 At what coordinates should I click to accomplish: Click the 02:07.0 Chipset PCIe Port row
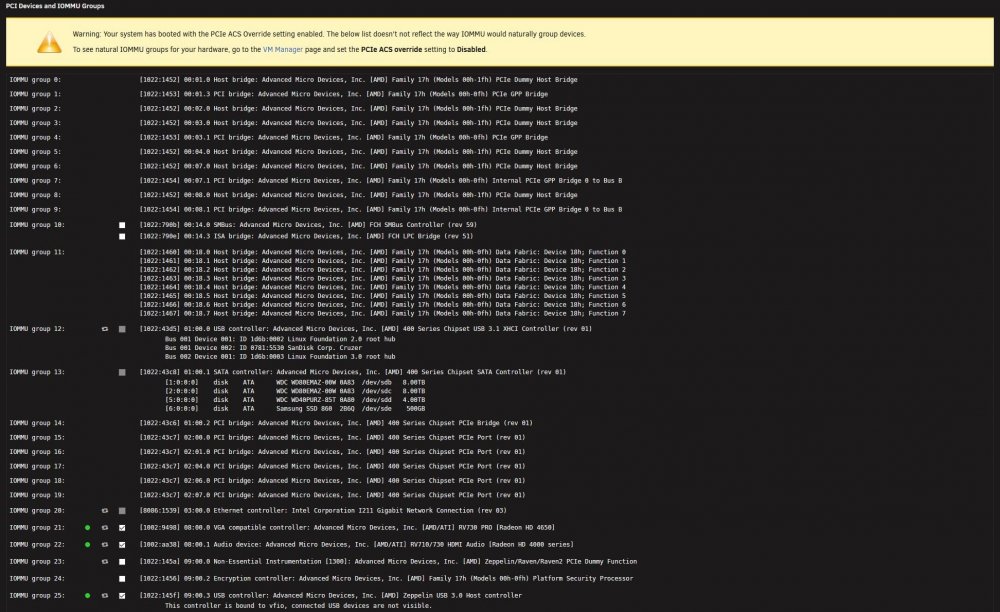pyautogui.click(x=332, y=495)
